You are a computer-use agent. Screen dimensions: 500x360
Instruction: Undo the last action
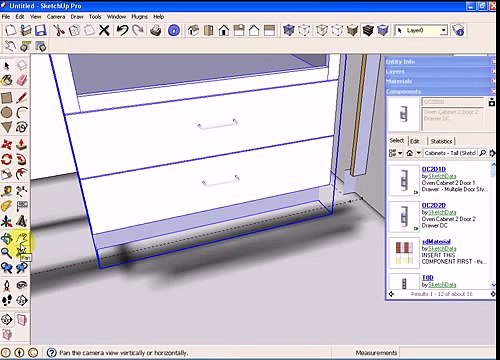tap(122, 31)
